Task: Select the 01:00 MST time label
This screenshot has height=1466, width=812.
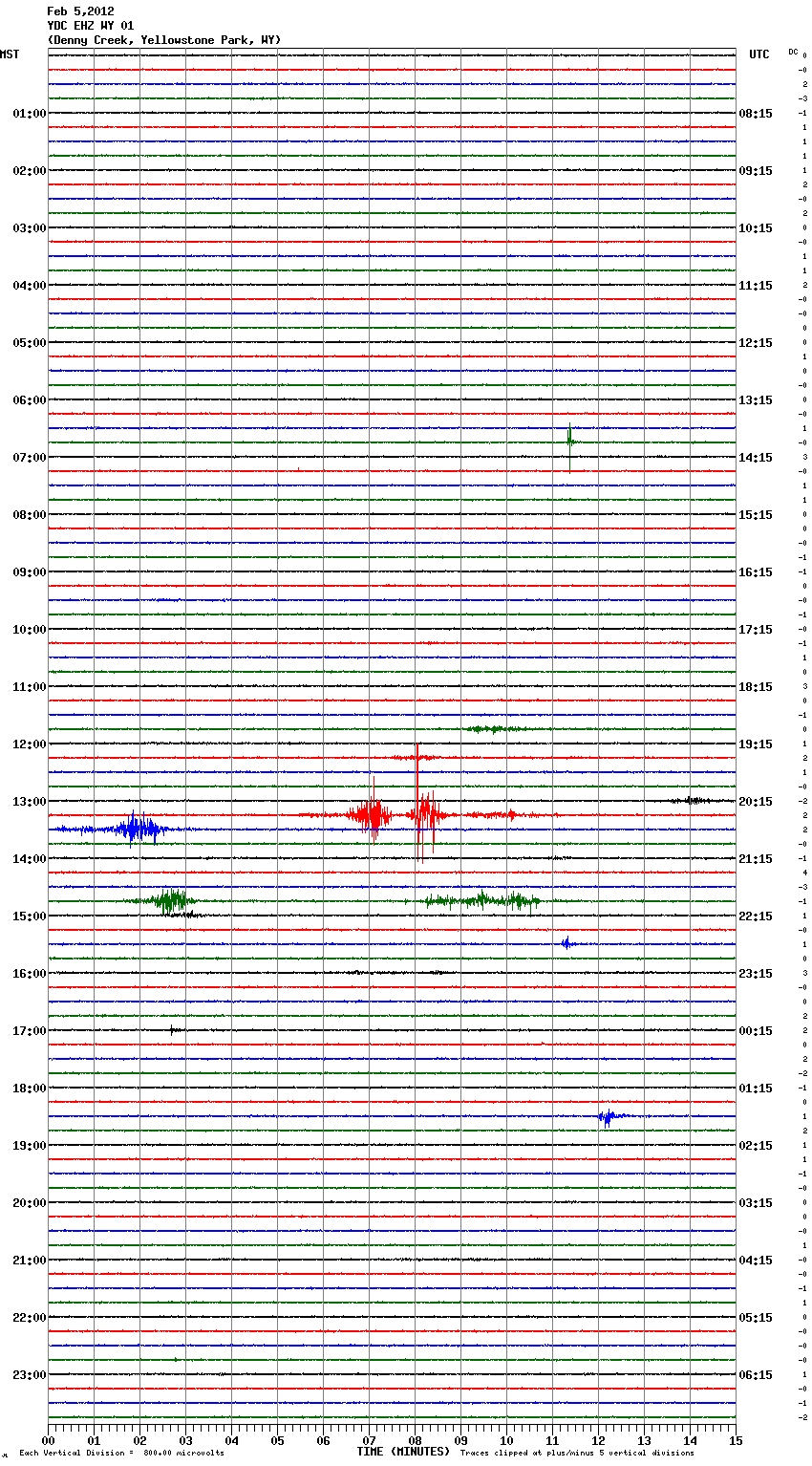Action: [x=30, y=114]
